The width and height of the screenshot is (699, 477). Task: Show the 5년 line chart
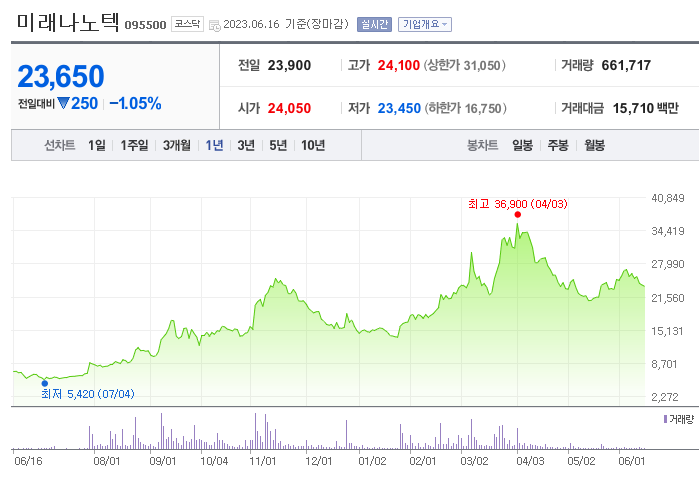point(278,145)
